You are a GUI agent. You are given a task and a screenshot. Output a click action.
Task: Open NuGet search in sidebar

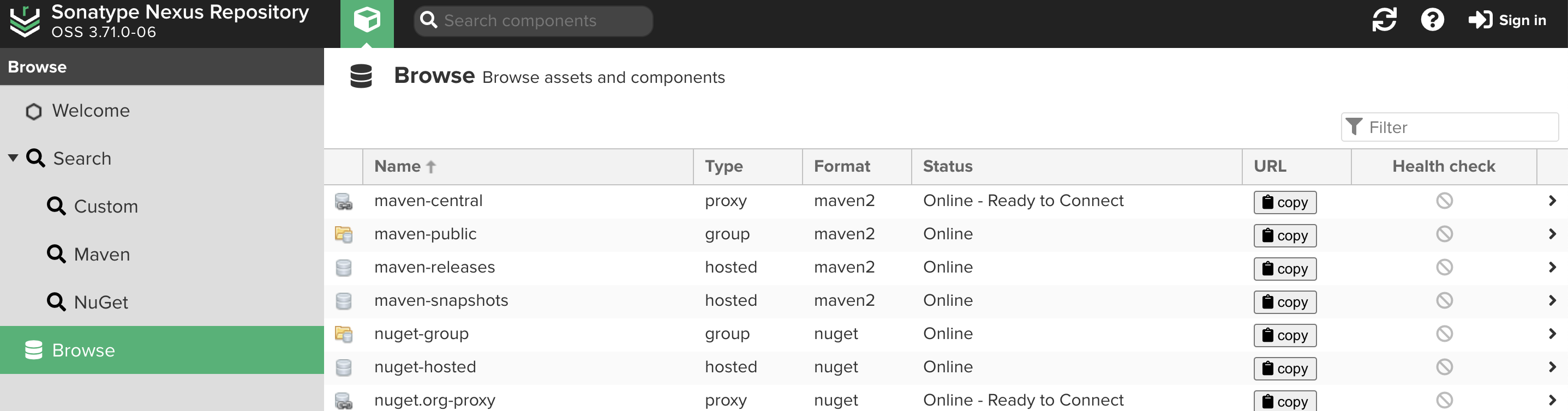pyautogui.click(x=162, y=302)
